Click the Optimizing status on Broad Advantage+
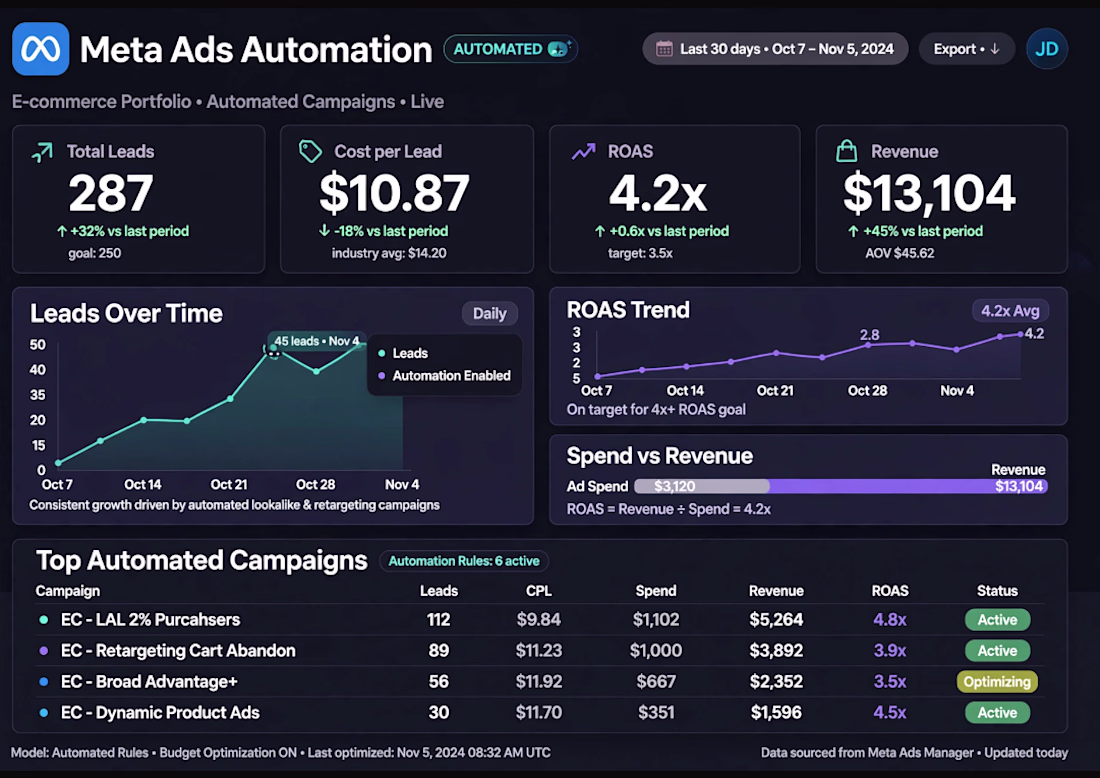The image size is (1100, 778). click(x=997, y=681)
